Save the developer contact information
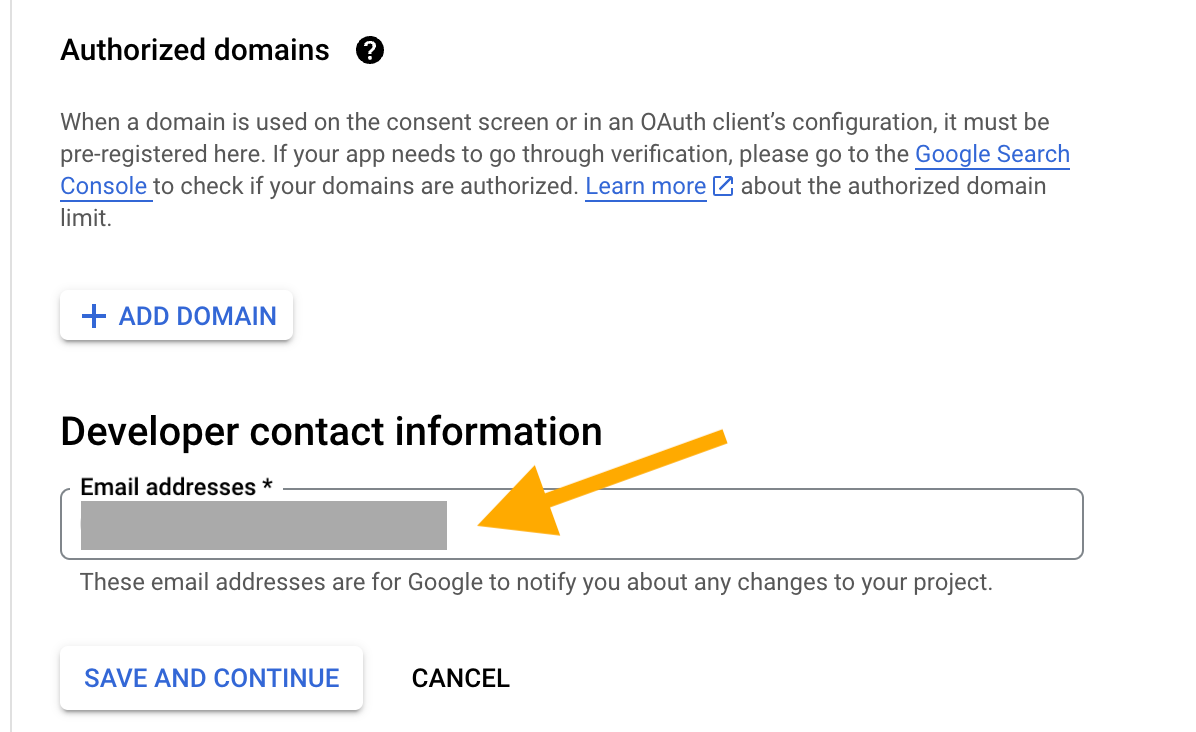Viewport: 1196px width, 732px height. [210, 677]
